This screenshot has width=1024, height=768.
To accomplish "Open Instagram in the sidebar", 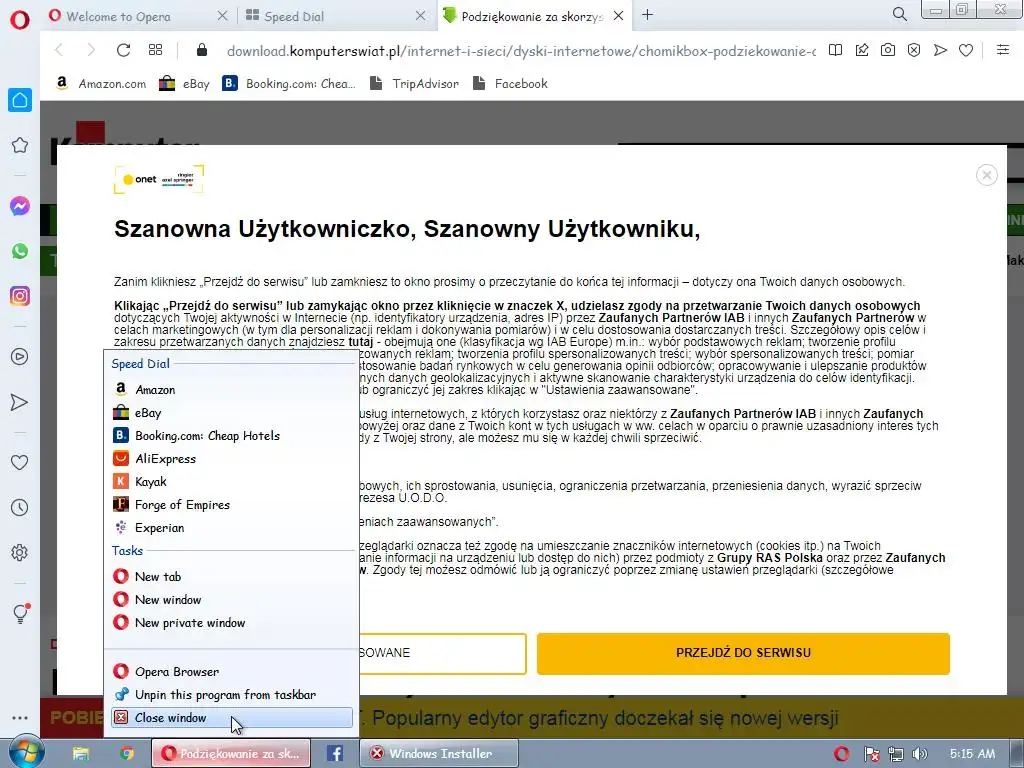I will coord(20,296).
